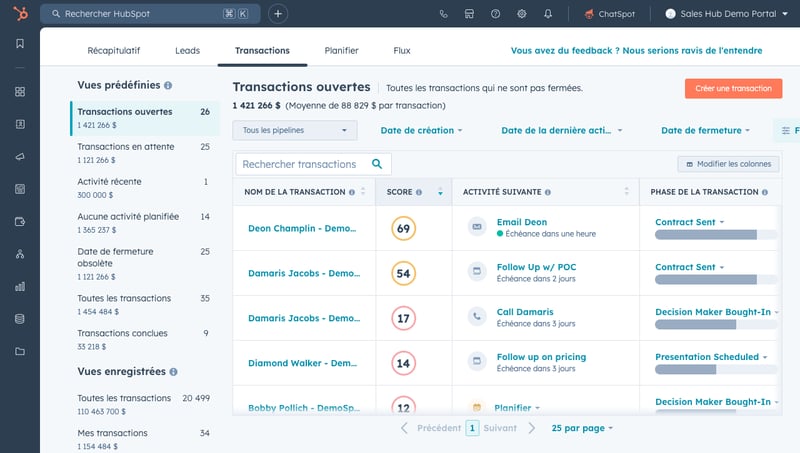
Task: Open the marketing megaphone sidebar icon
Action: 20,157
